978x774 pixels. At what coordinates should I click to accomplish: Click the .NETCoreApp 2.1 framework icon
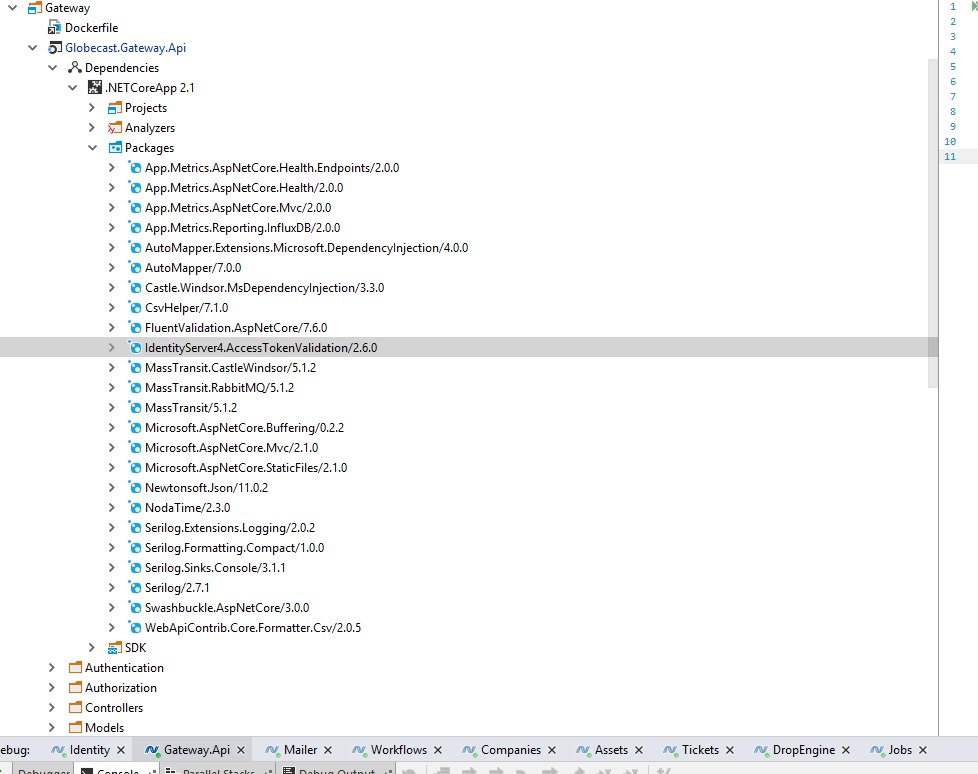[x=95, y=87]
